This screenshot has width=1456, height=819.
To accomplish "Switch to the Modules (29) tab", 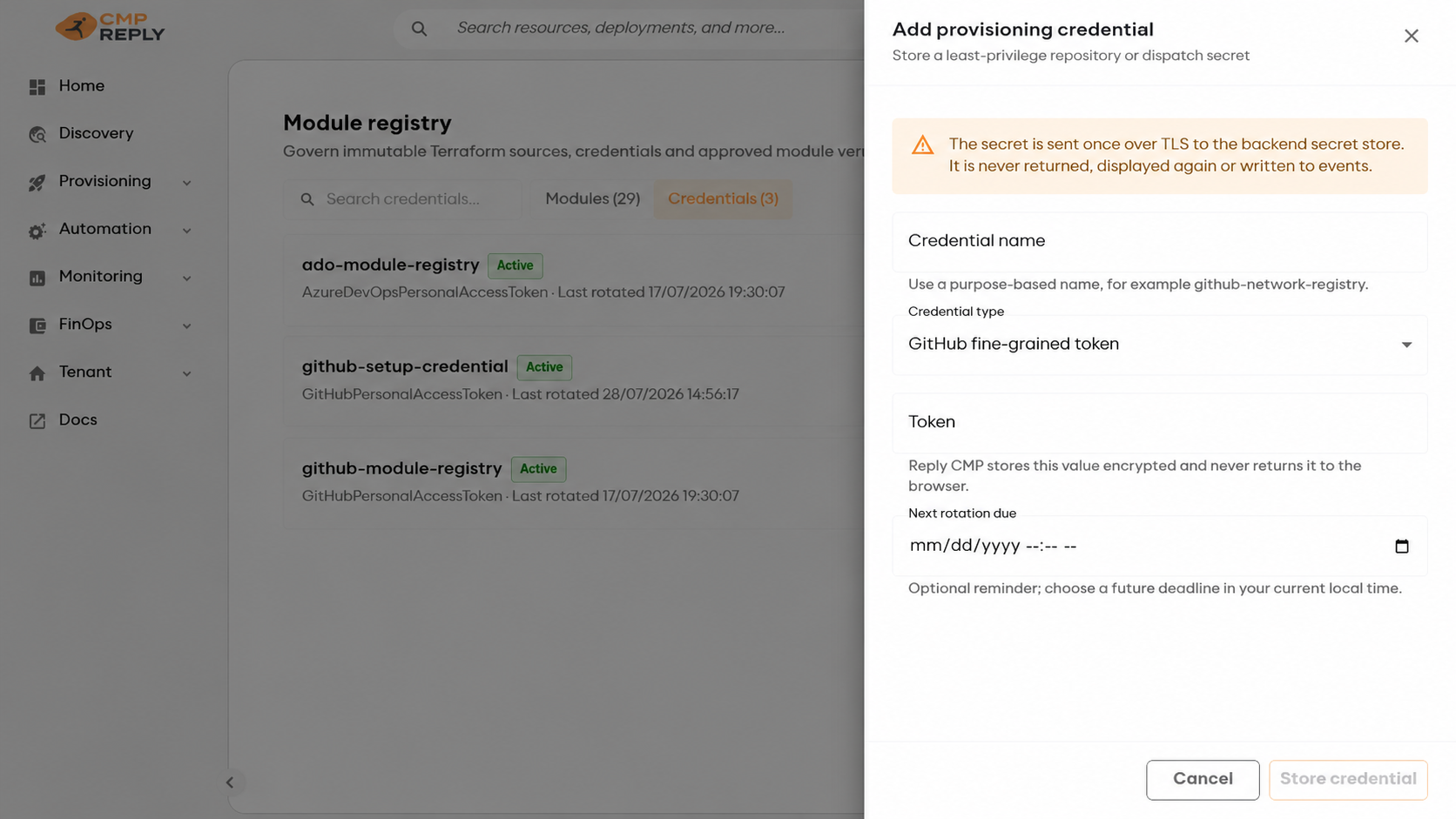I will click(x=592, y=198).
